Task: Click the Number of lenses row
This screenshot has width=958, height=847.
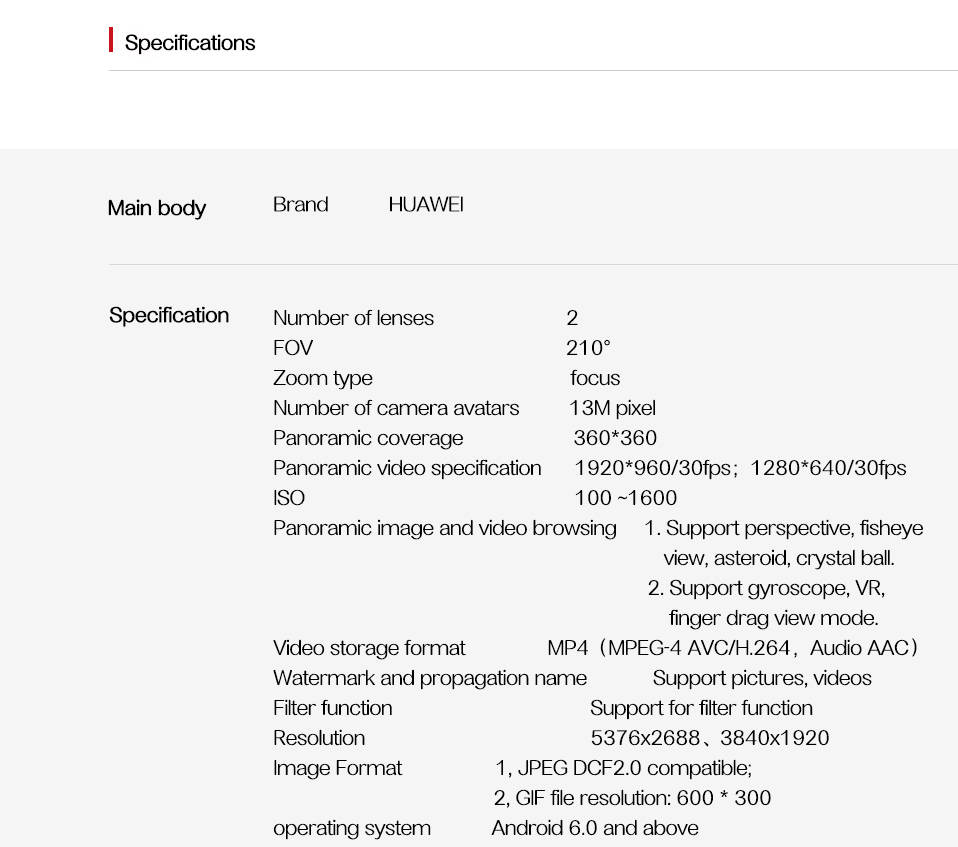Action: [425, 318]
